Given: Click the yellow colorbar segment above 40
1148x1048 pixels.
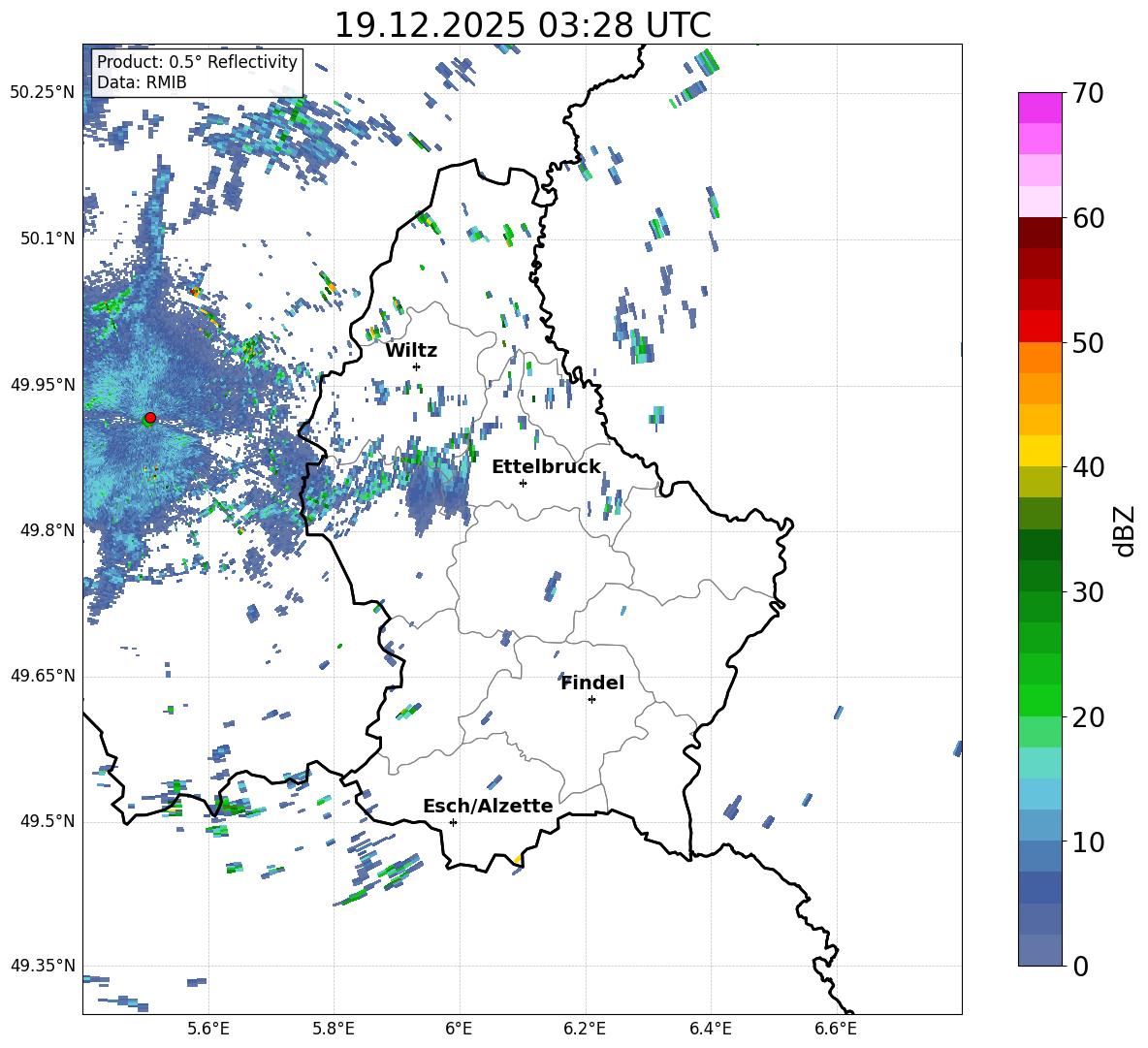Looking at the screenshot, I should (x=1039, y=451).
